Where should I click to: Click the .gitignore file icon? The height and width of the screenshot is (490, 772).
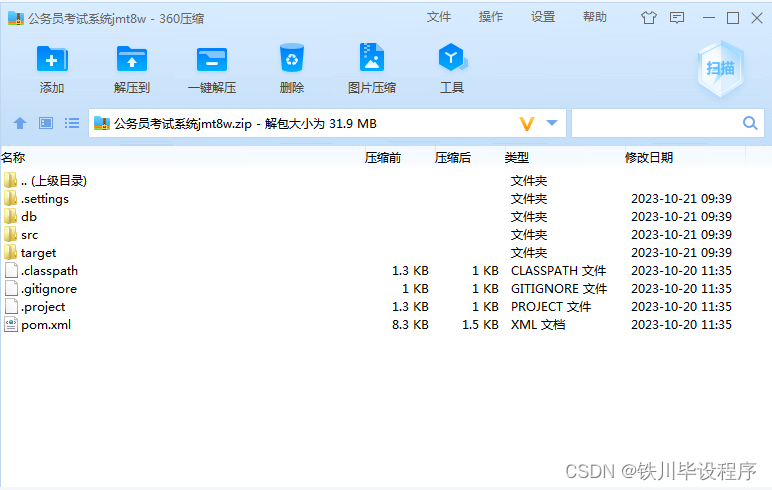(11, 289)
